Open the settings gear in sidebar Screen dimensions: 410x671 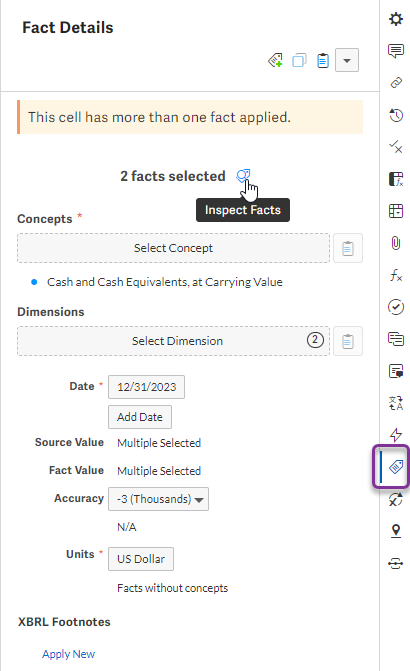point(396,19)
